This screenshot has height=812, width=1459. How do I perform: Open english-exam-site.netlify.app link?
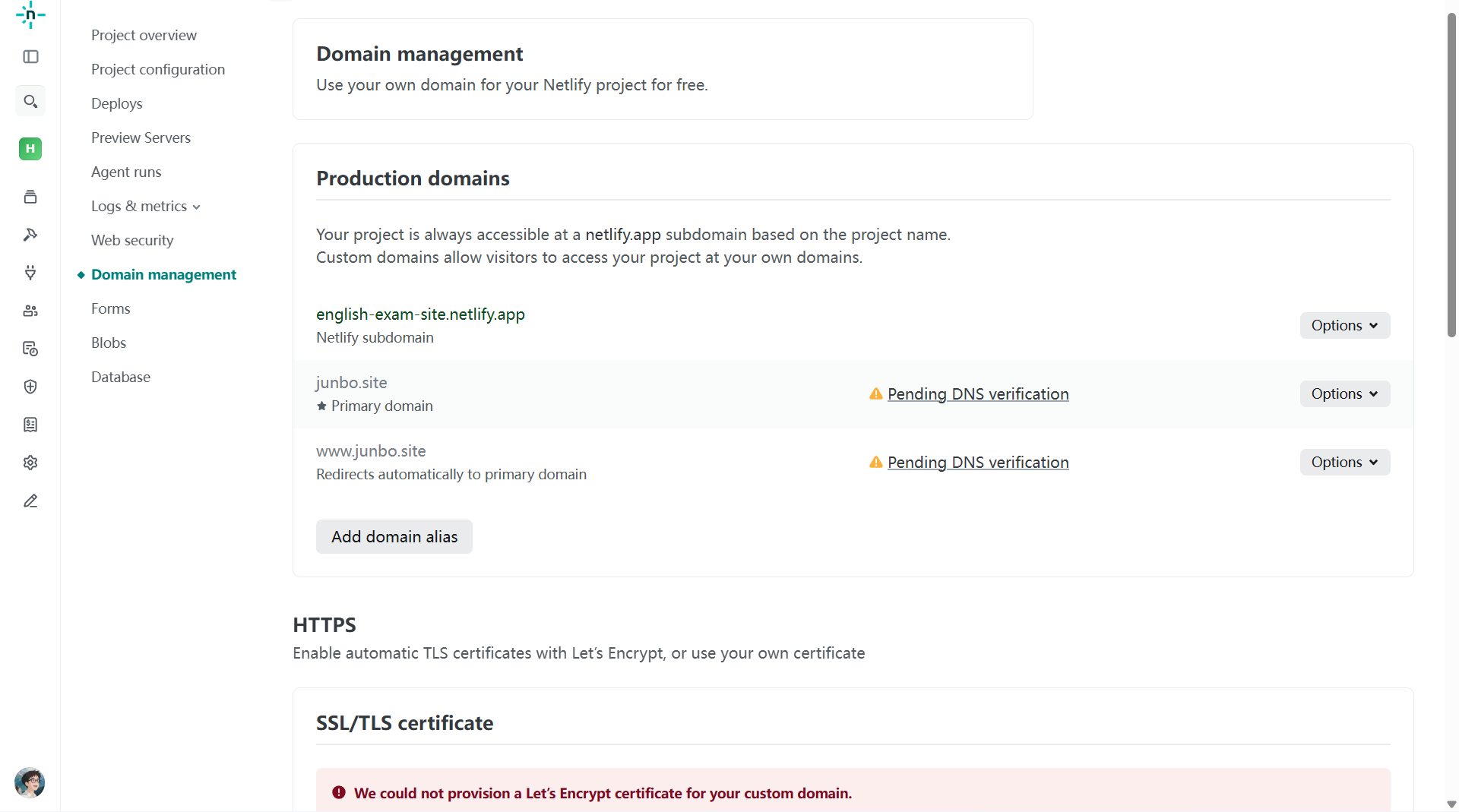point(420,314)
